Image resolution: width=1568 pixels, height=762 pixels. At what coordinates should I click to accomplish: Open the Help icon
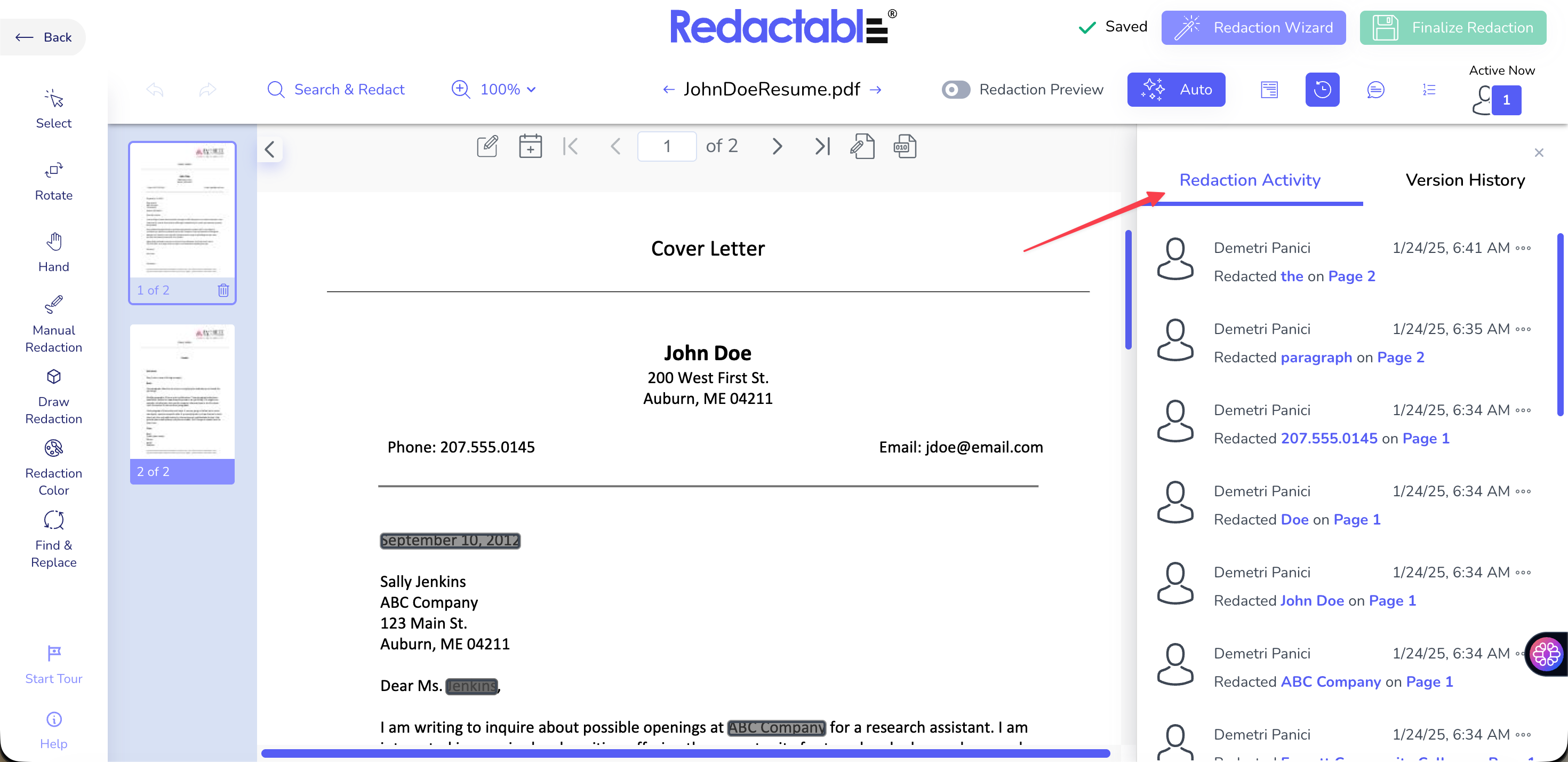53,731
